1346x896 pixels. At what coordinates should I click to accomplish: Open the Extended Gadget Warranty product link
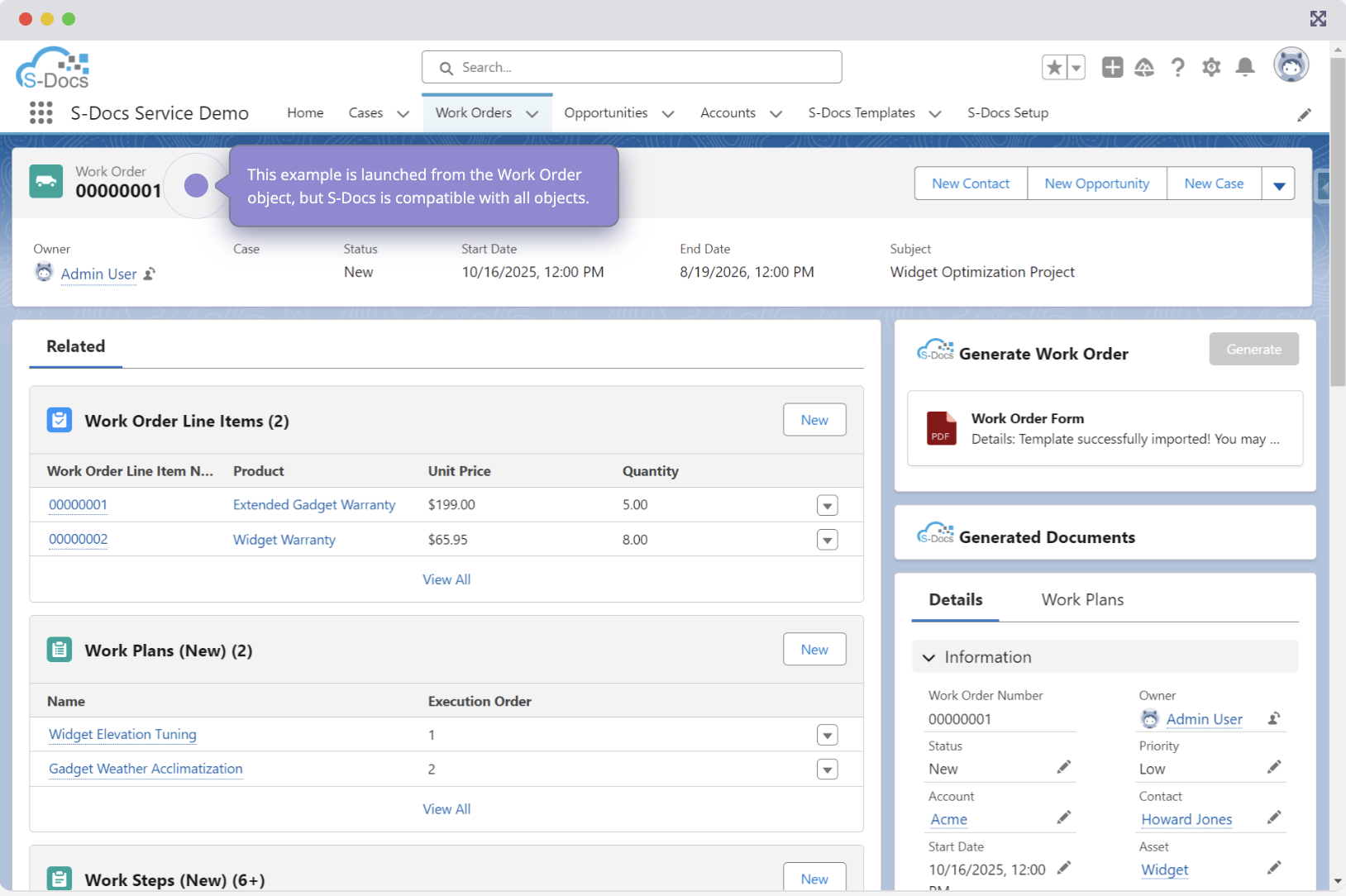coord(314,505)
